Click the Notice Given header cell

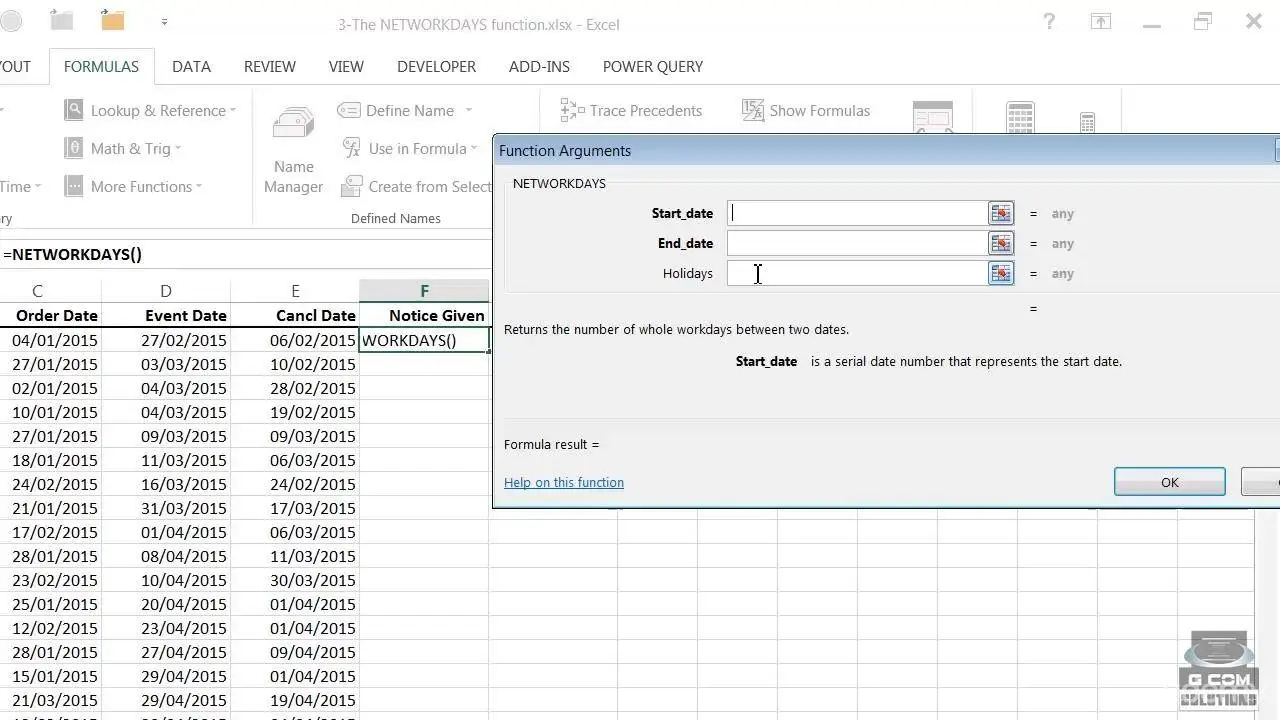click(x=424, y=316)
